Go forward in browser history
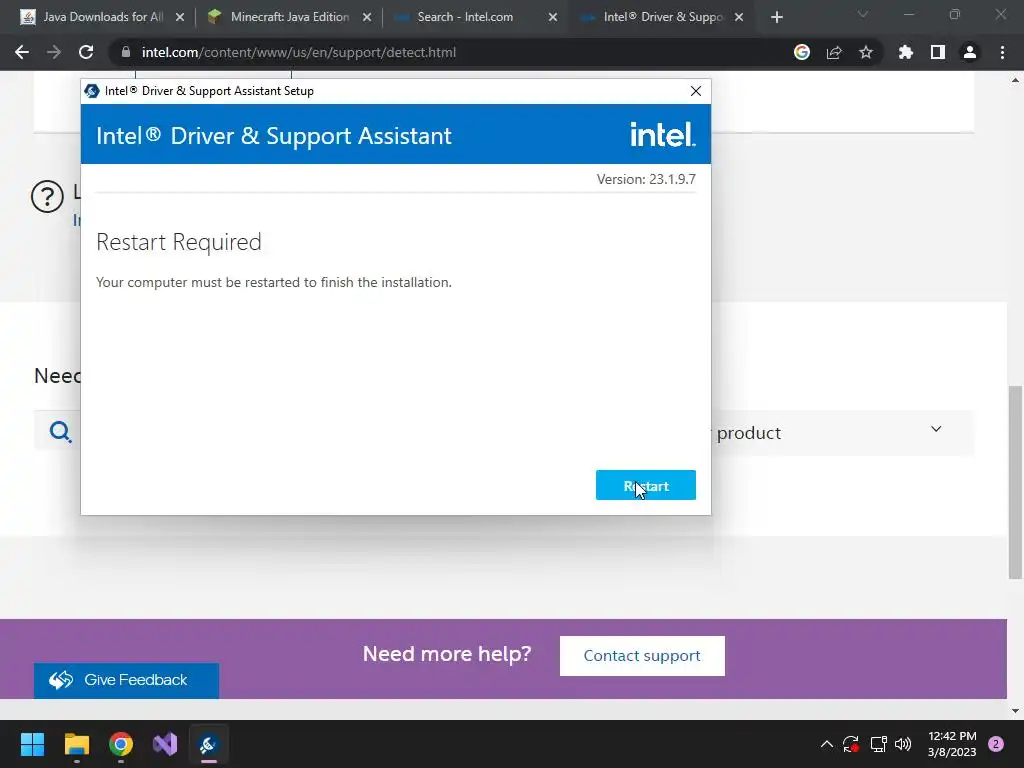This screenshot has height=768, width=1024. coord(54,52)
